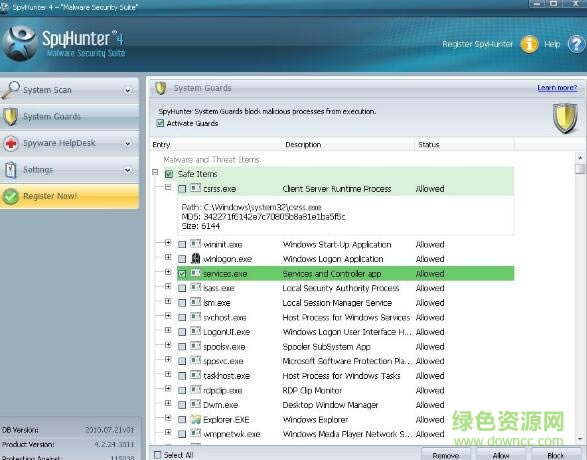587x460 pixels.
Task: Click the process list vertical scrollbar thumb
Action: [580, 169]
